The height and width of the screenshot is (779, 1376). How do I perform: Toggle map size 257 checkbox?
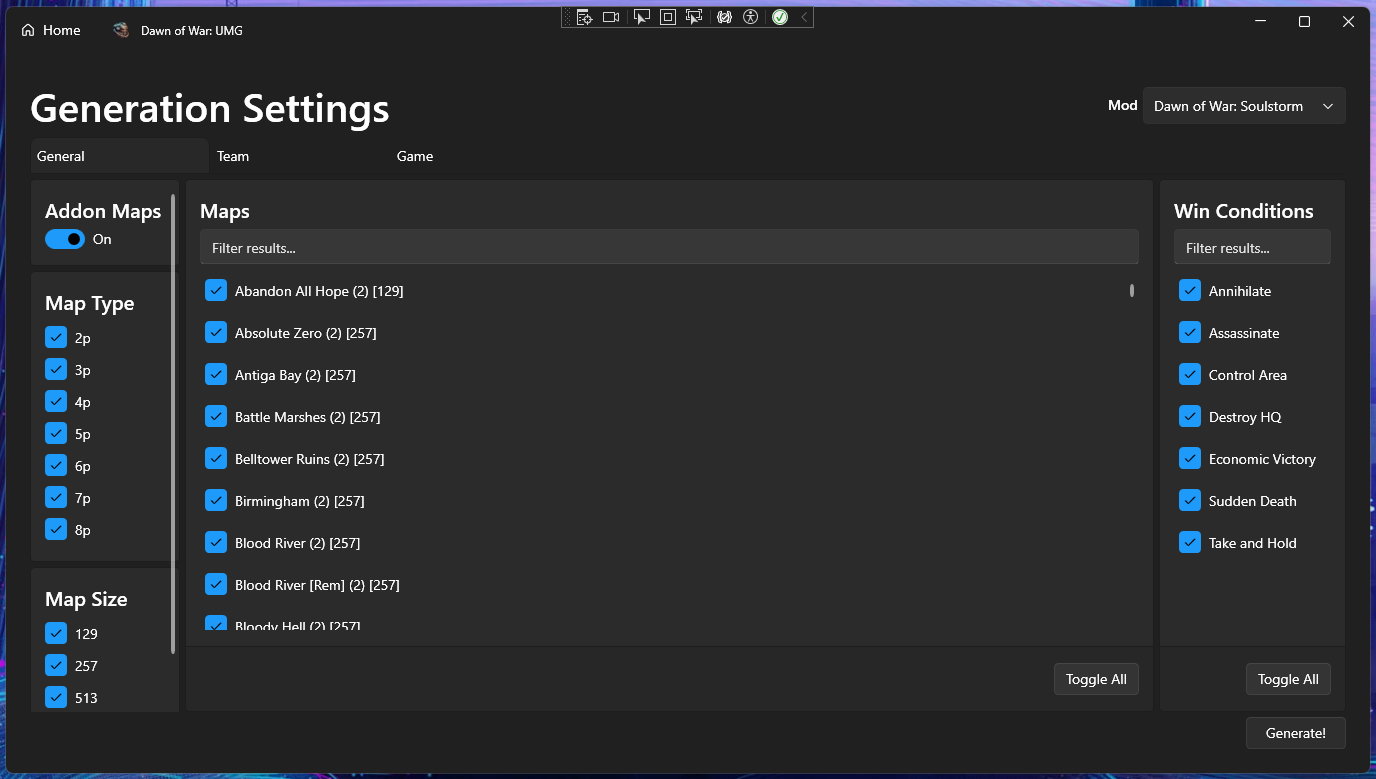(x=56, y=666)
